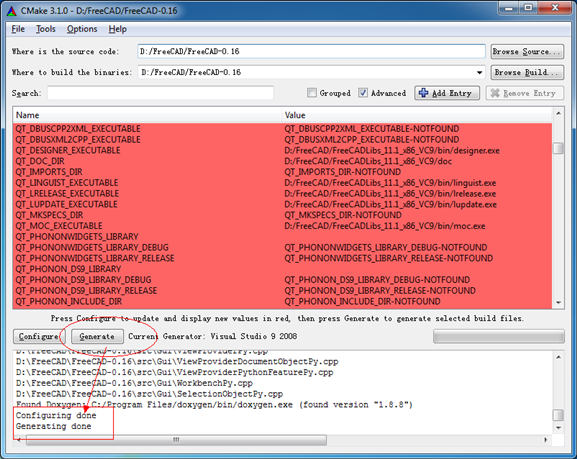Select QT_LUPDATE_EXECUTABLE entry name

point(66,204)
